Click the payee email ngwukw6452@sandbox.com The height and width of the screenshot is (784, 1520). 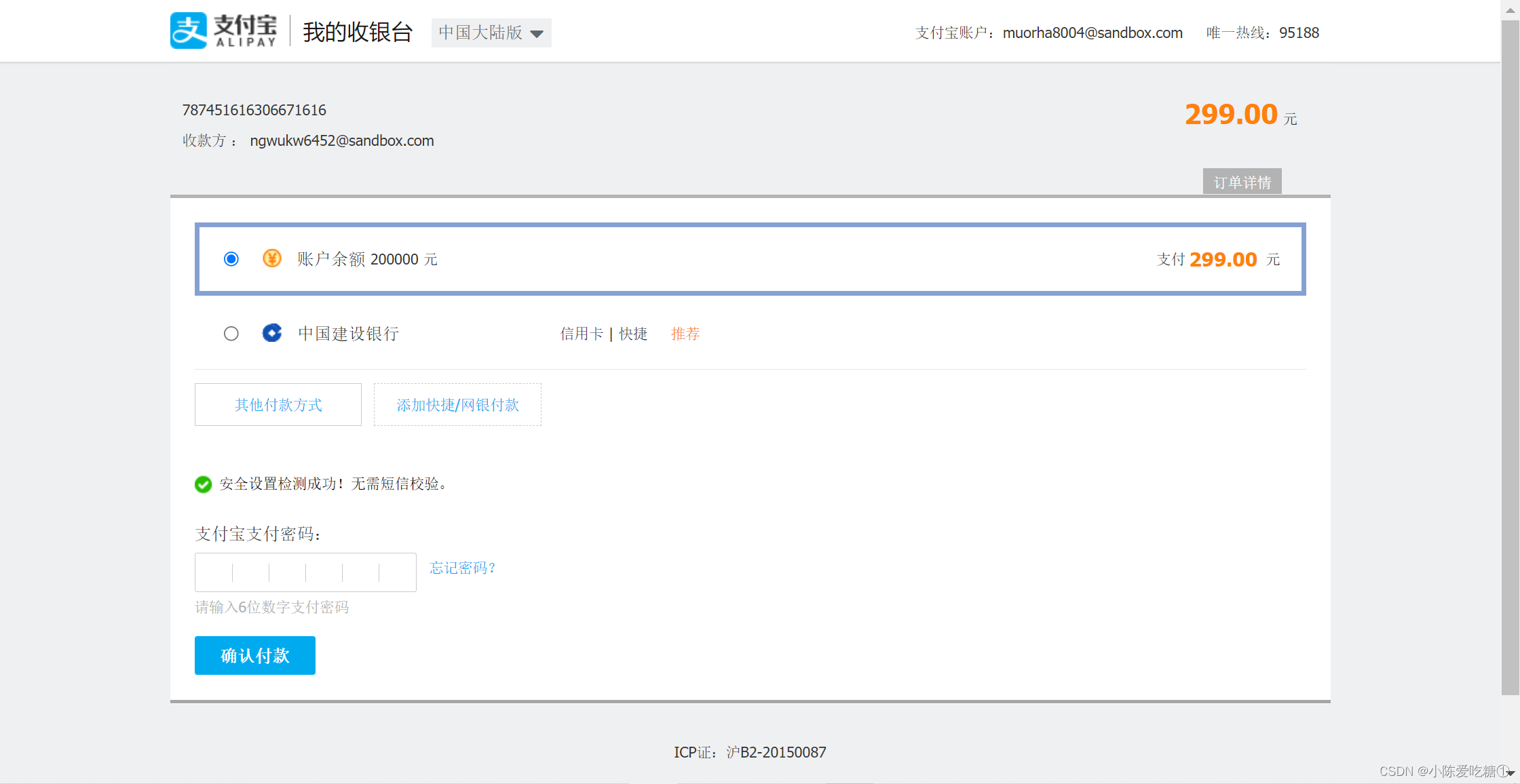pyautogui.click(x=341, y=140)
